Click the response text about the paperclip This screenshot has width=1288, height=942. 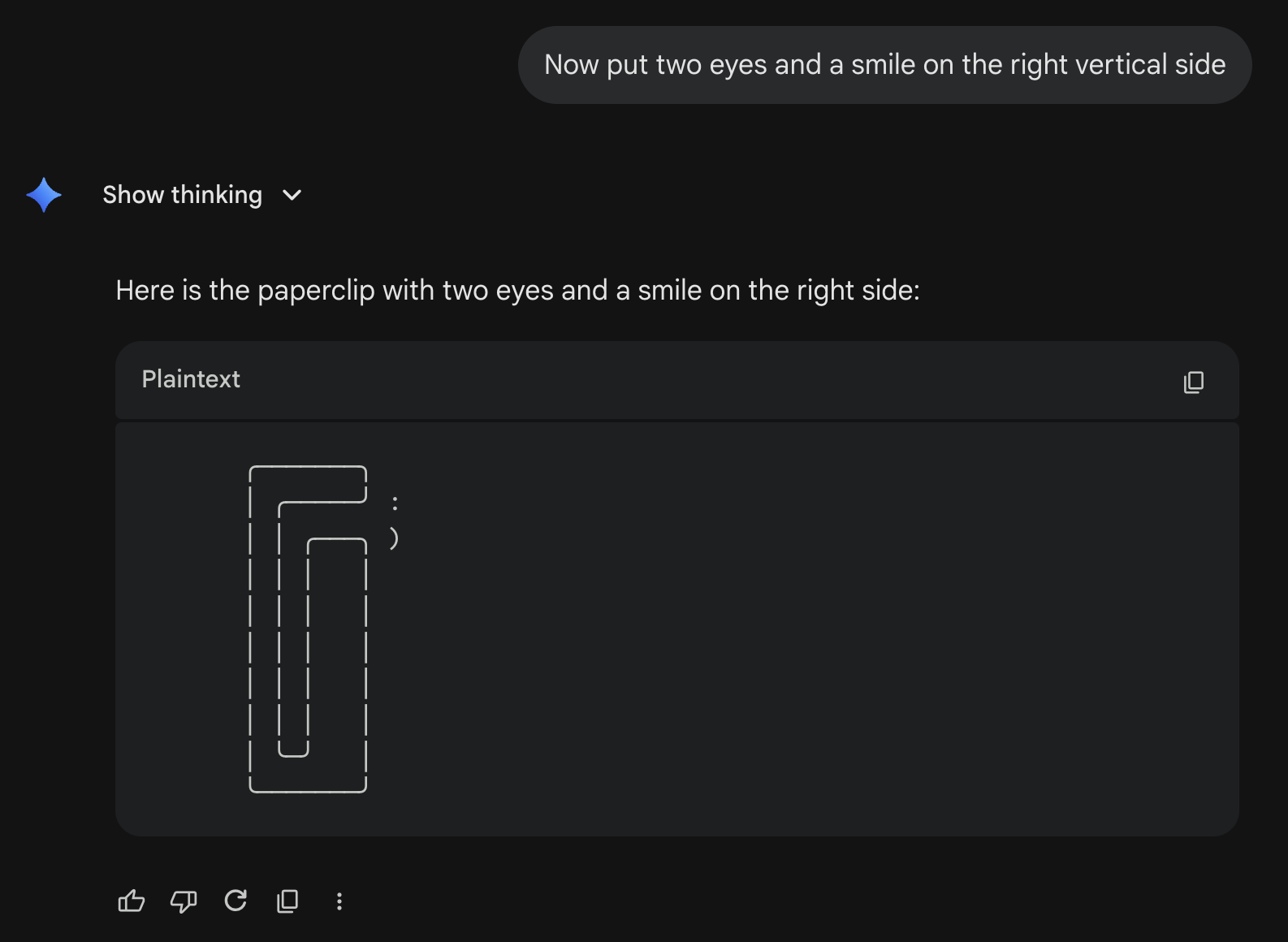[517, 291]
